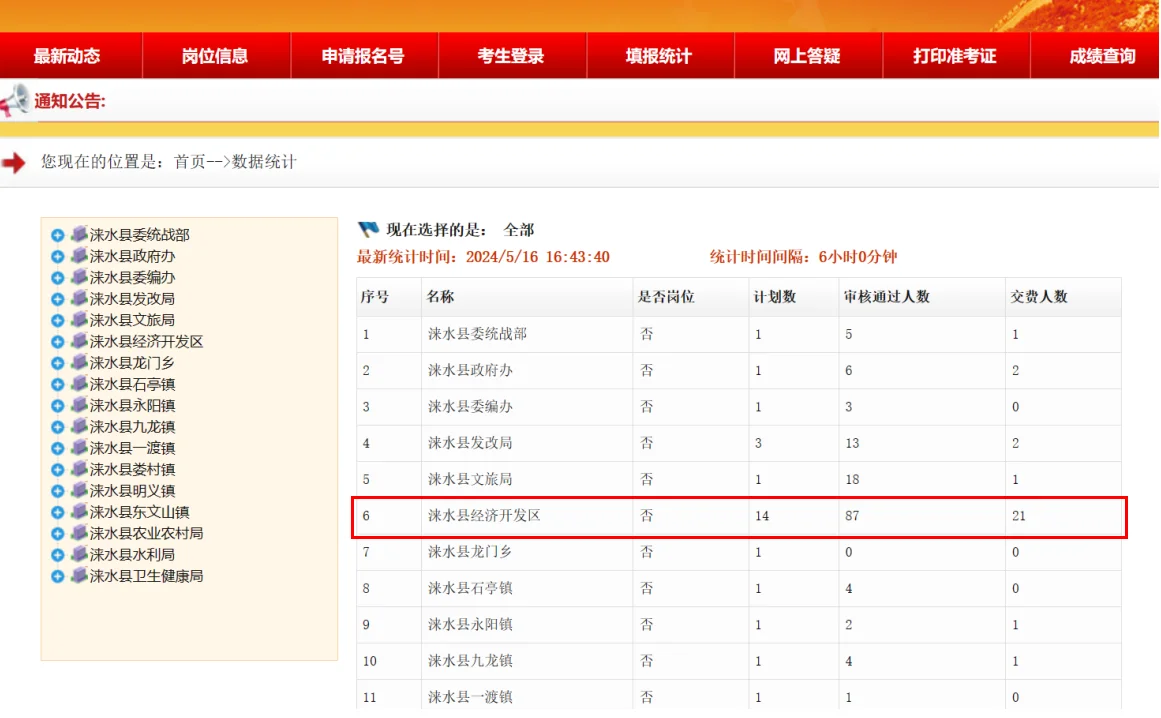Click the plus icon for 涞水县一渡镇
This screenshot has height=718, width=1161.
(58, 449)
